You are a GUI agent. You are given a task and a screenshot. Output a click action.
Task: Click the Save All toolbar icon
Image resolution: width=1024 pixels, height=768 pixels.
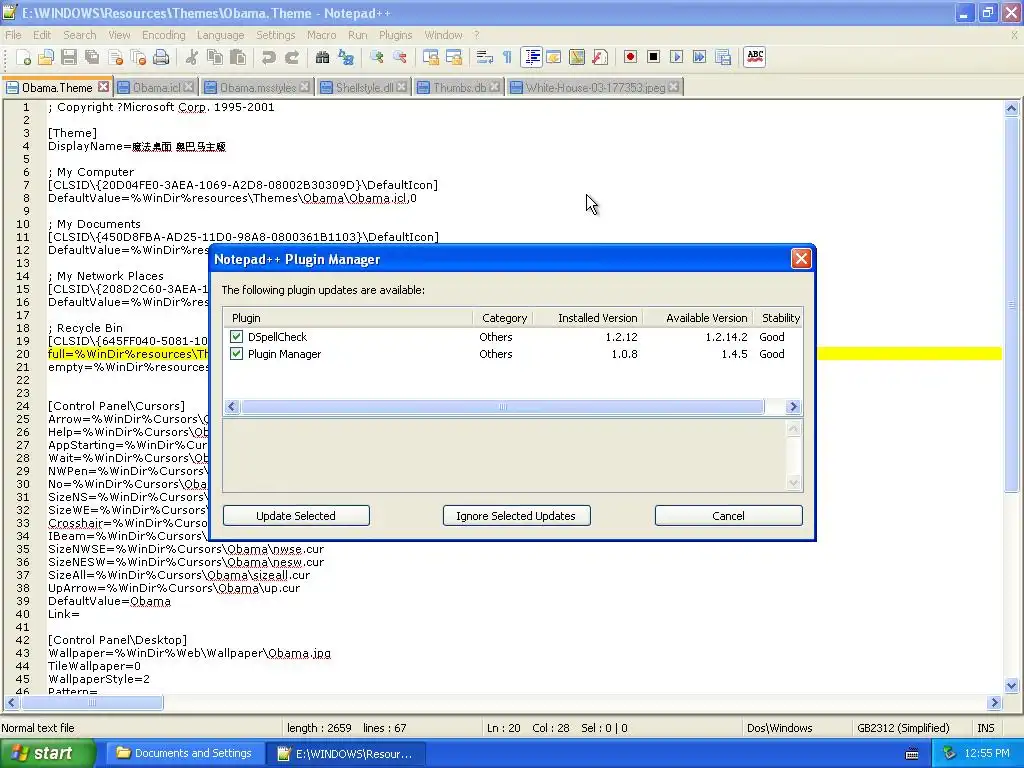tap(92, 57)
